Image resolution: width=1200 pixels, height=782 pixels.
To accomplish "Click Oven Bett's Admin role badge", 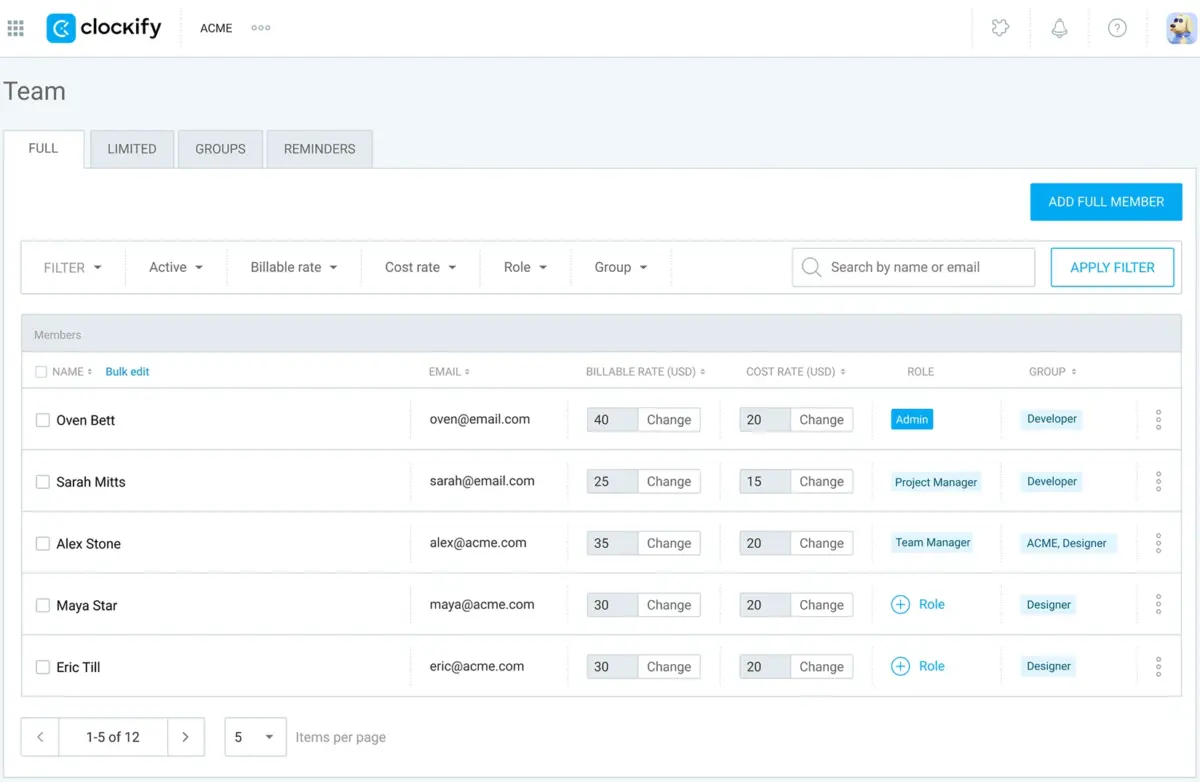I will [912, 420].
